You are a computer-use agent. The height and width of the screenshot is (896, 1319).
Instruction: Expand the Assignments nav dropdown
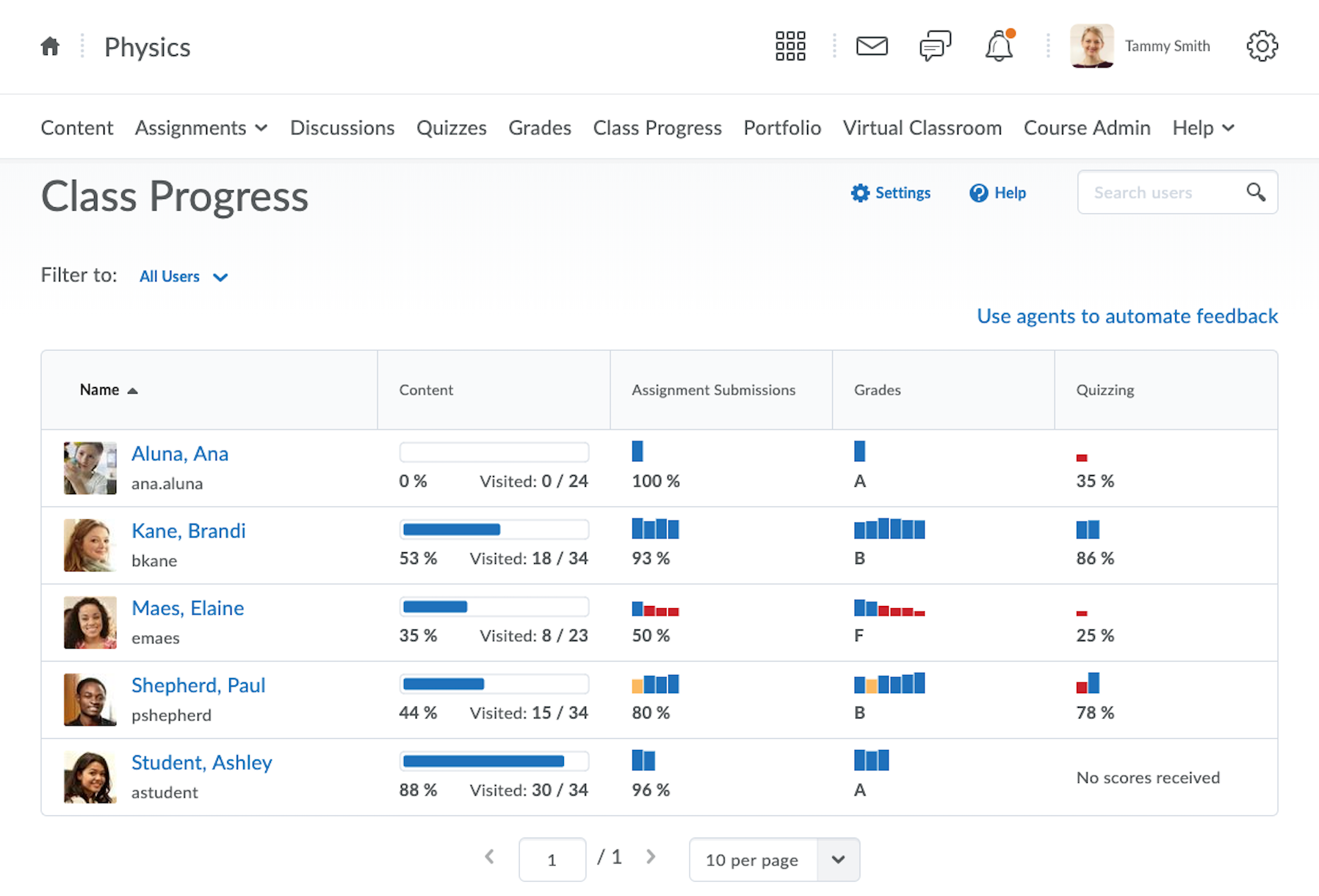pyautogui.click(x=201, y=128)
